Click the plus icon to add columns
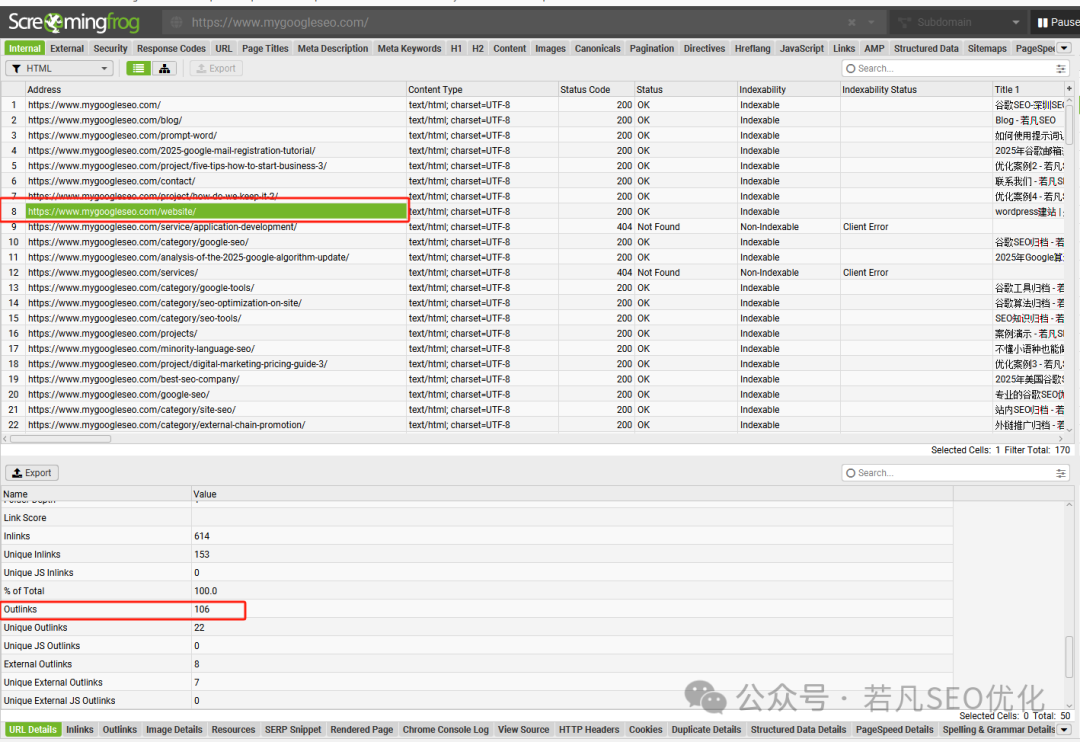This screenshot has width=1080, height=742. [1069, 89]
